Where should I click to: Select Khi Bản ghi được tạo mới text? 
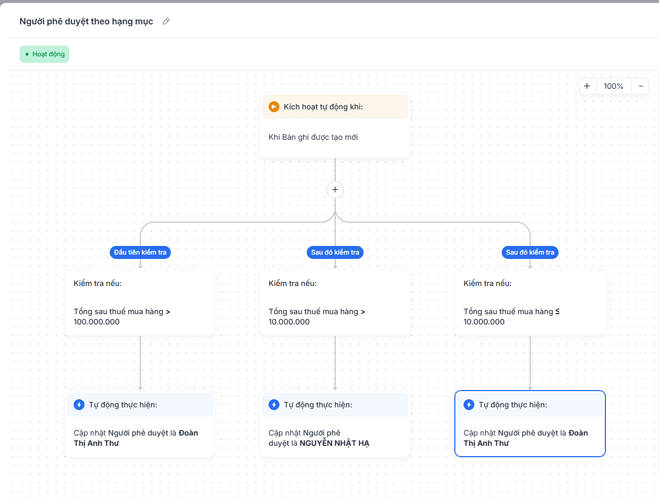click(x=313, y=137)
